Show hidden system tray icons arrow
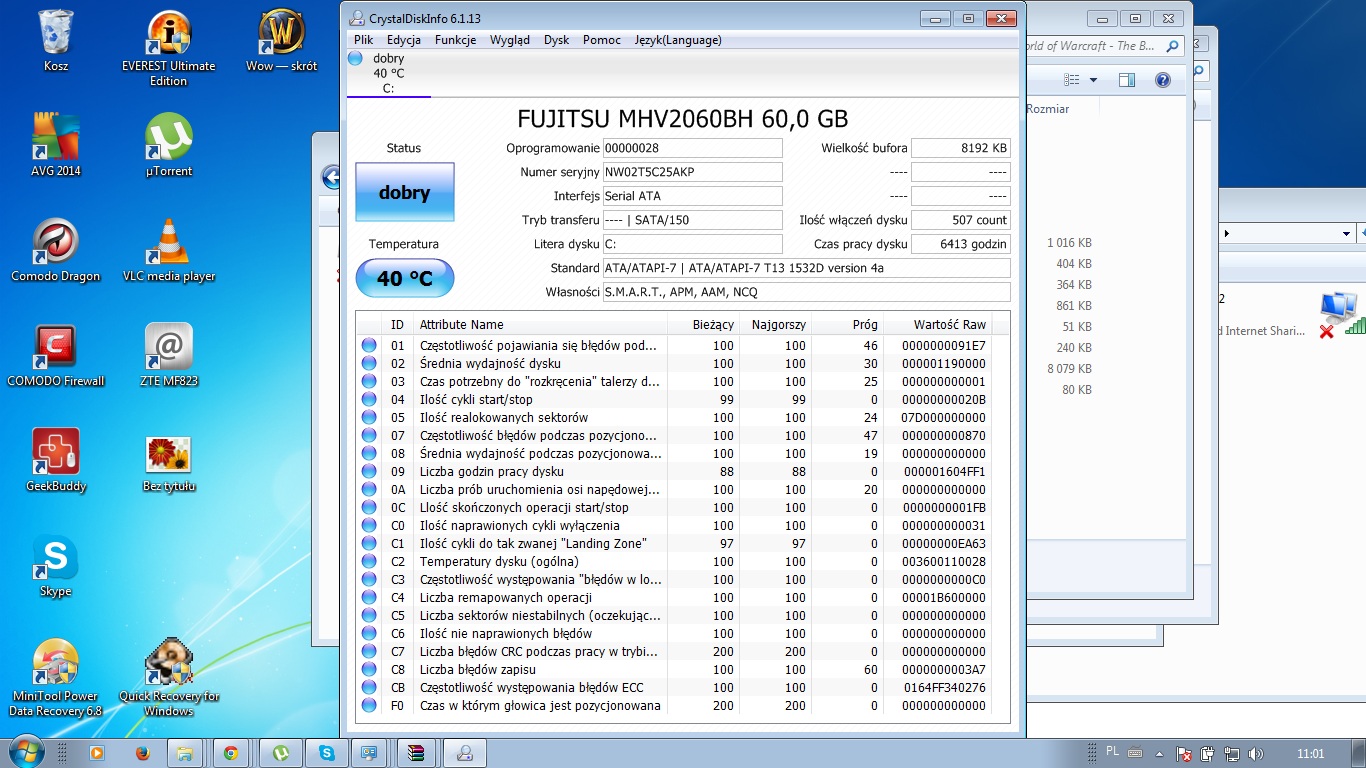This screenshot has width=1366, height=768. [1161, 753]
